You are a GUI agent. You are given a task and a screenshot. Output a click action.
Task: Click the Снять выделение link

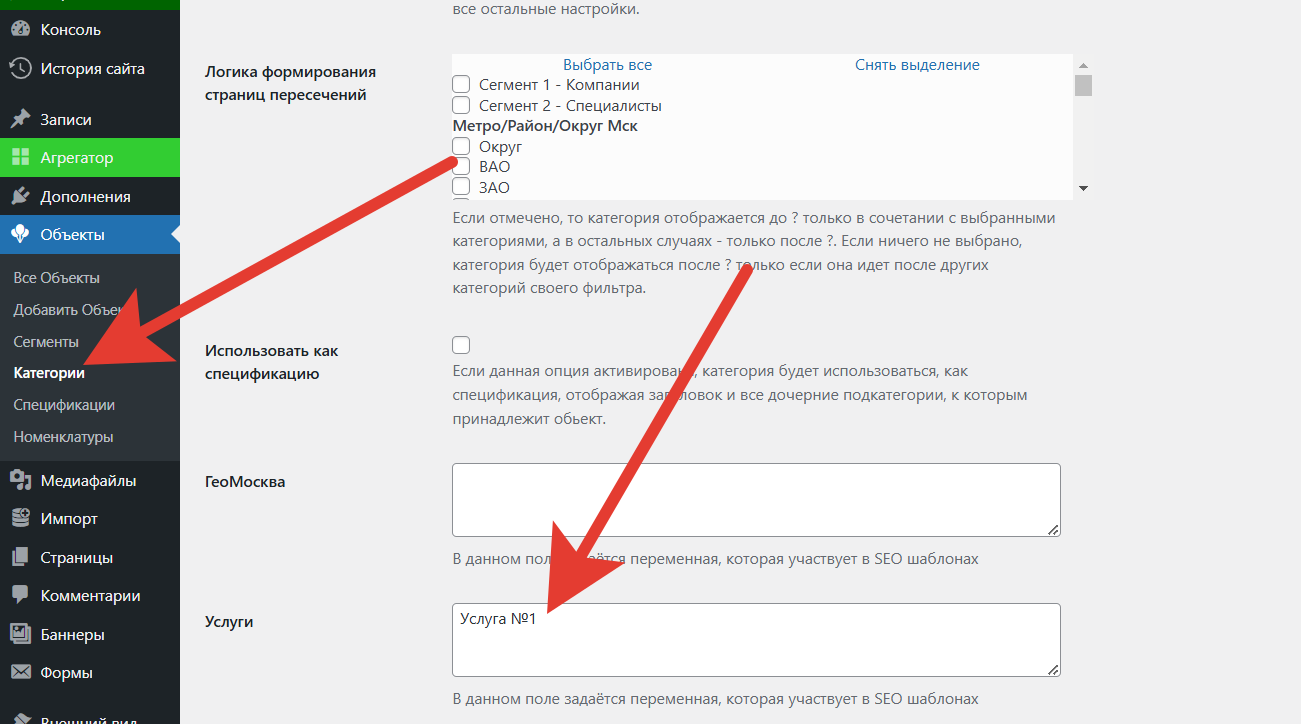(917, 65)
